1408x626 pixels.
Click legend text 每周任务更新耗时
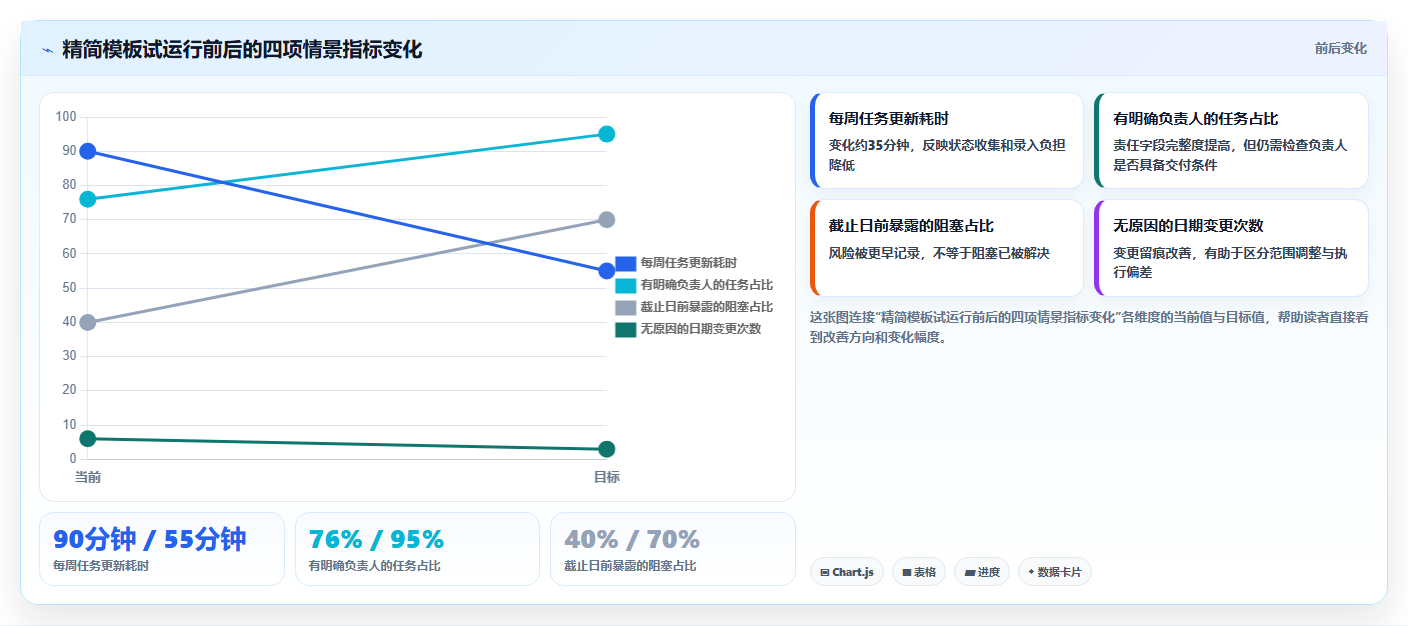(689, 263)
